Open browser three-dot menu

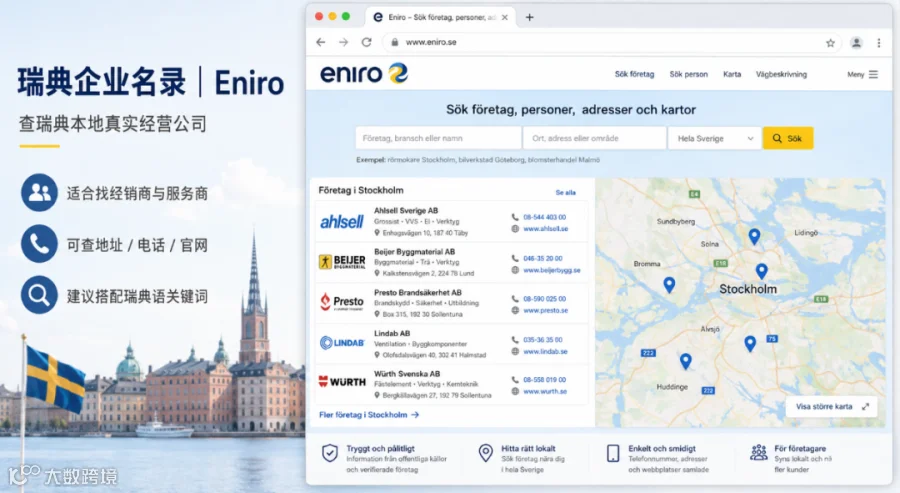879,42
